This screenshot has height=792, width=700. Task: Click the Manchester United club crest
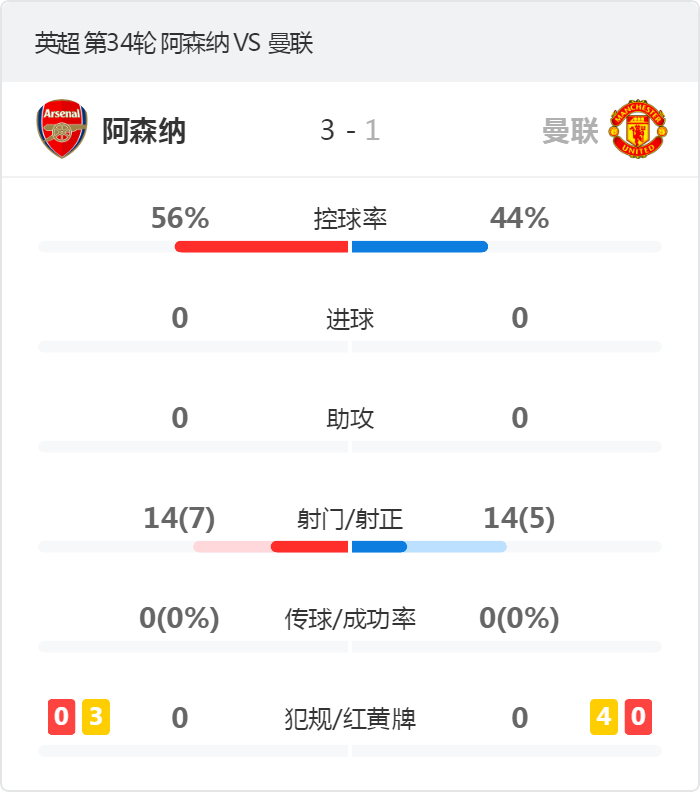tap(638, 129)
